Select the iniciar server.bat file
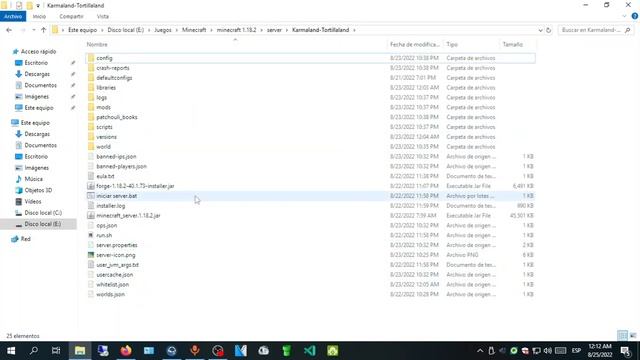The height and width of the screenshot is (360, 640). (x=117, y=196)
